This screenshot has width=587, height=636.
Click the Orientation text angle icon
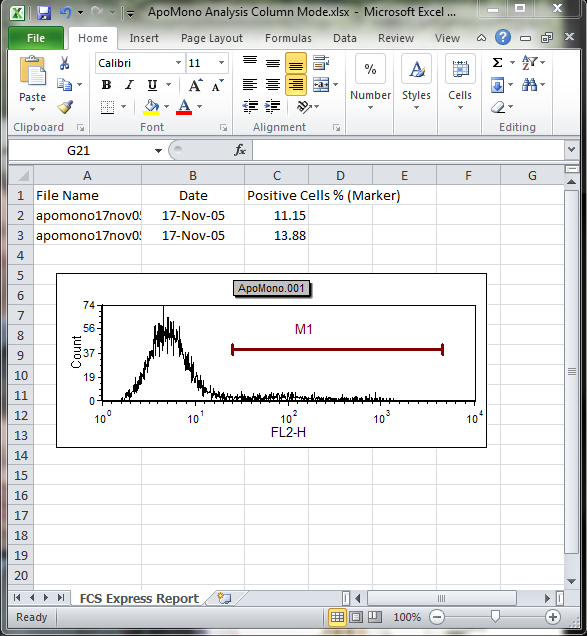click(x=304, y=107)
